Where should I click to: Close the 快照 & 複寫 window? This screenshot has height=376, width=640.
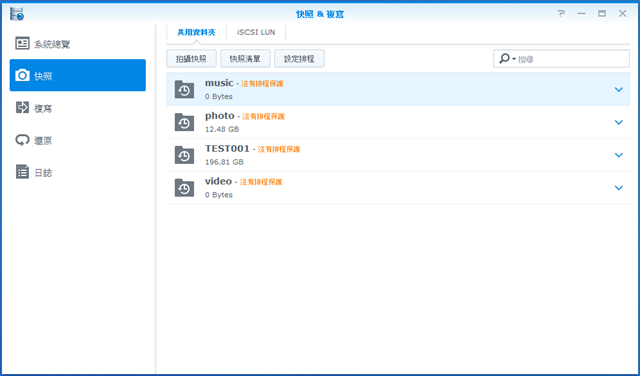click(622, 13)
